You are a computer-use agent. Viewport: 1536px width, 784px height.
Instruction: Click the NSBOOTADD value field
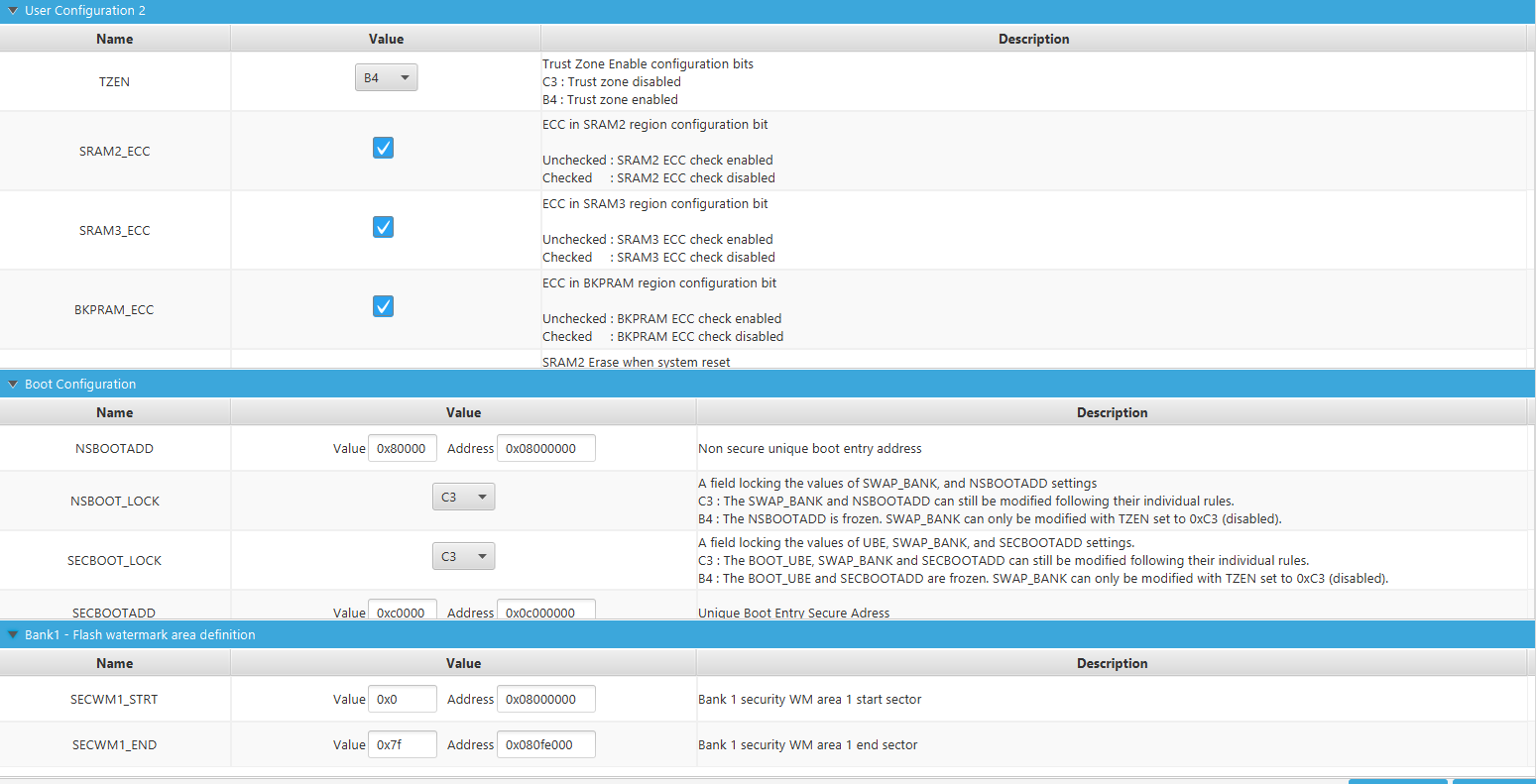pos(402,448)
